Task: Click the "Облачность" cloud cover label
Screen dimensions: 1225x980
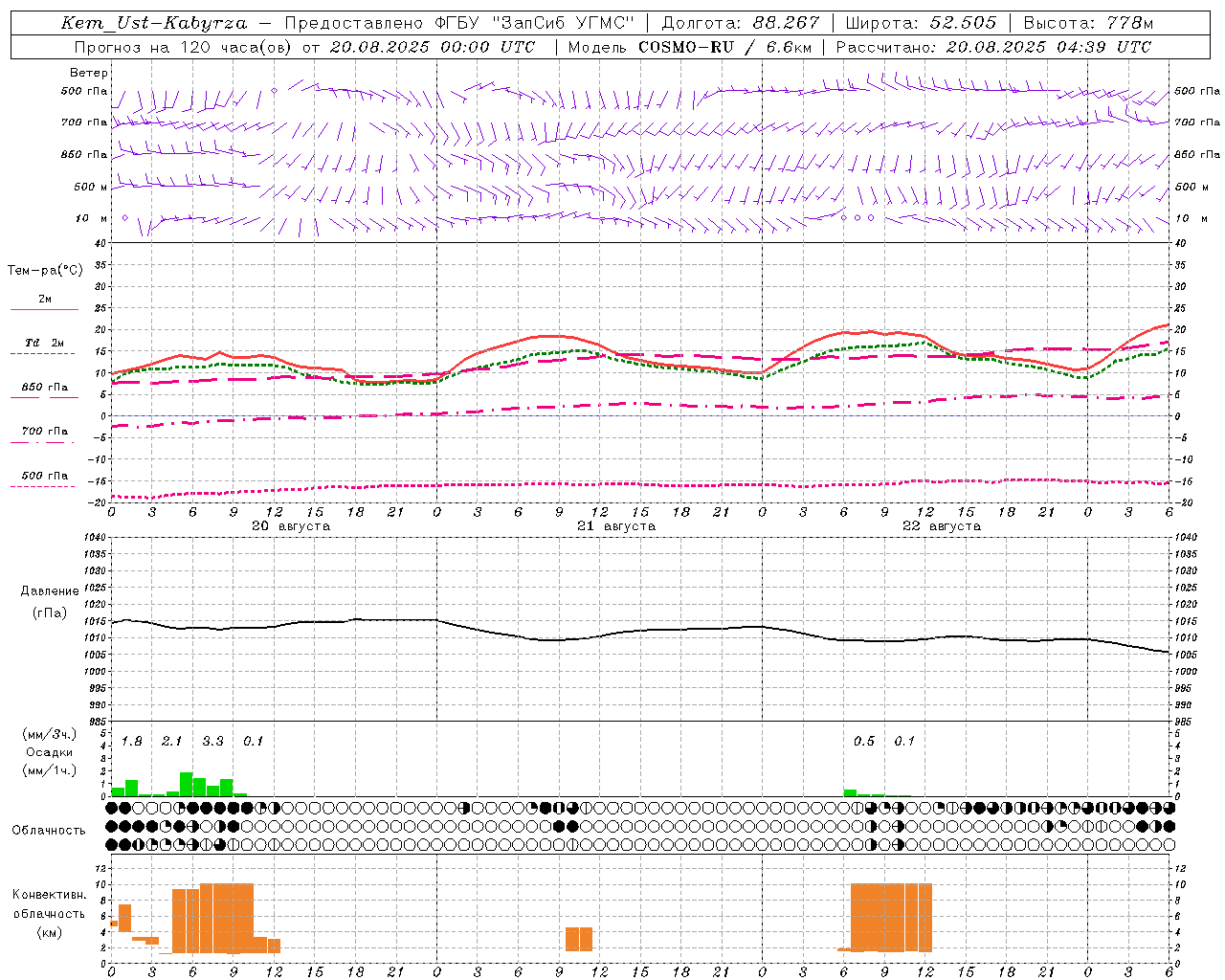Action: coord(49,831)
